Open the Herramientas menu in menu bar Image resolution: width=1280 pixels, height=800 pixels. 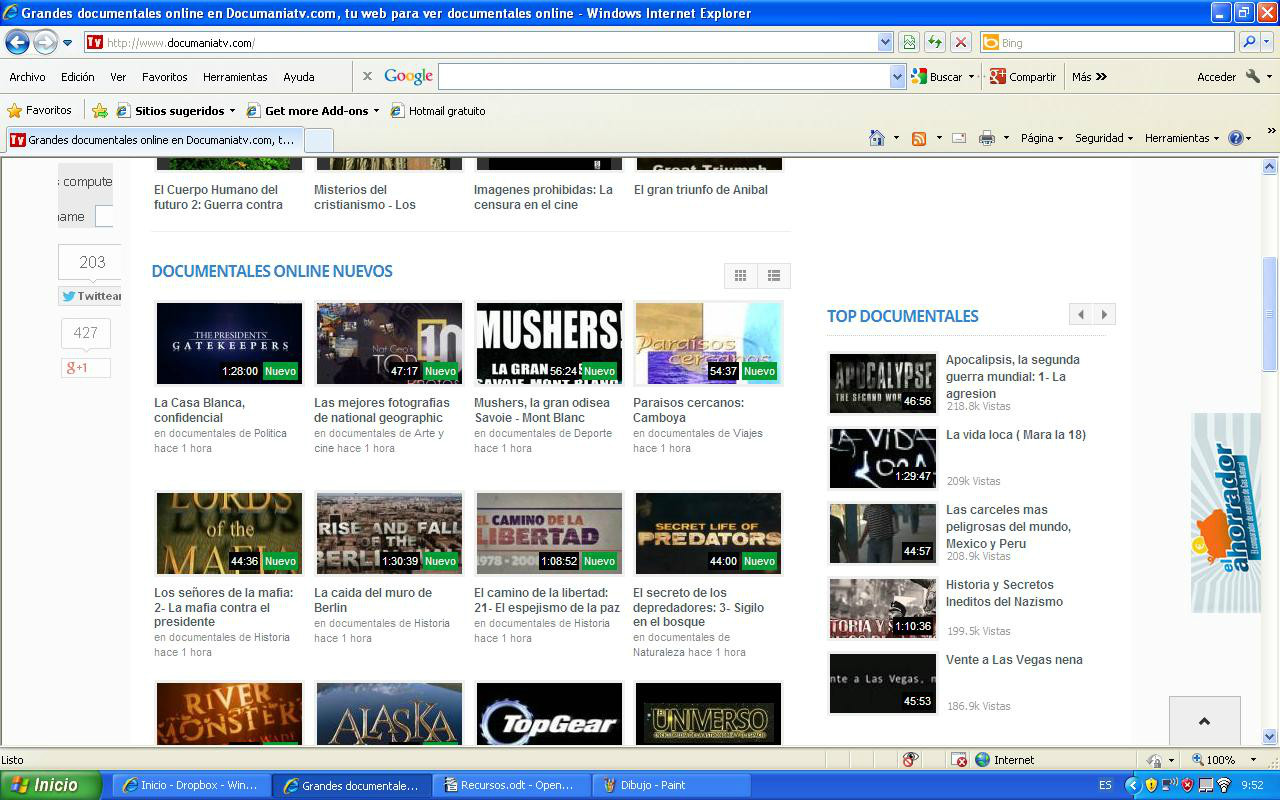coord(235,77)
